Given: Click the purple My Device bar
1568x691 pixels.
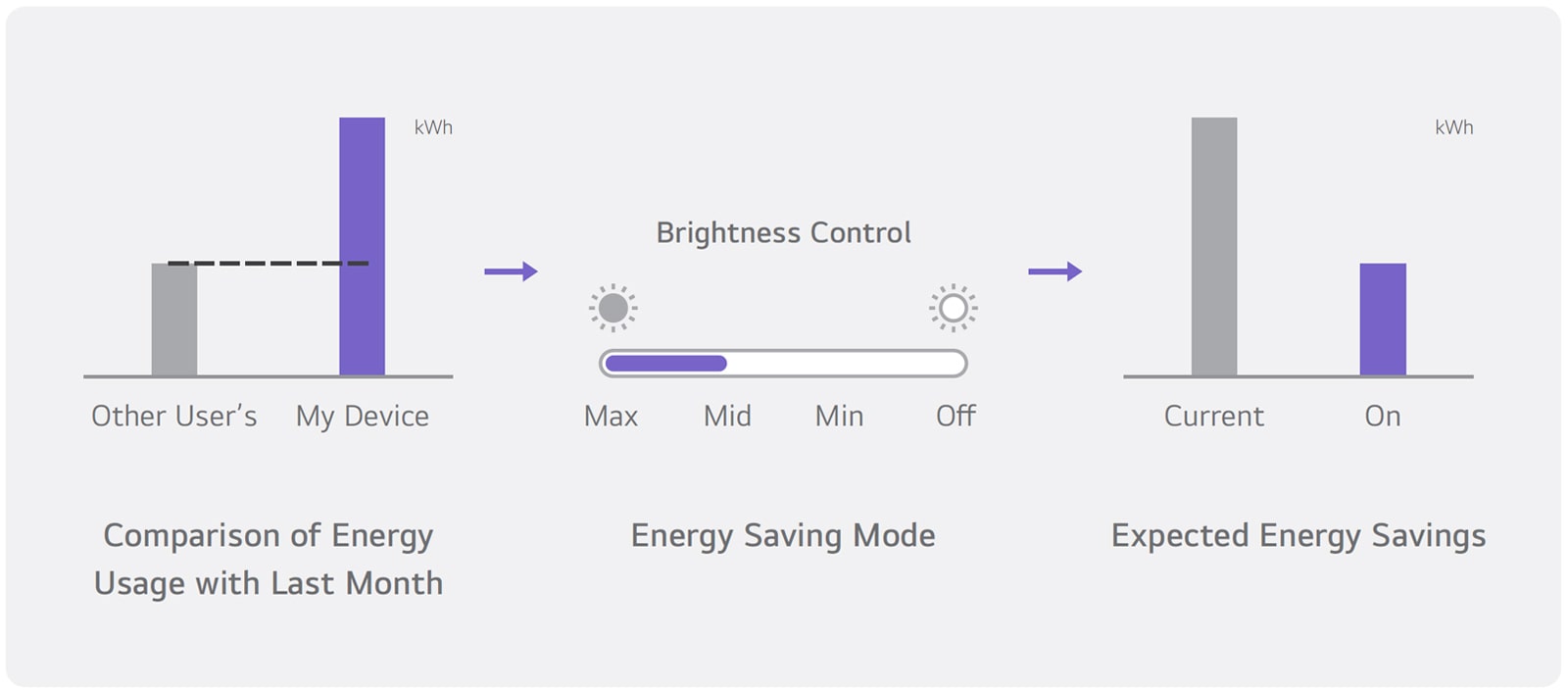Looking at the screenshot, I should pyautogui.click(x=362, y=245).
